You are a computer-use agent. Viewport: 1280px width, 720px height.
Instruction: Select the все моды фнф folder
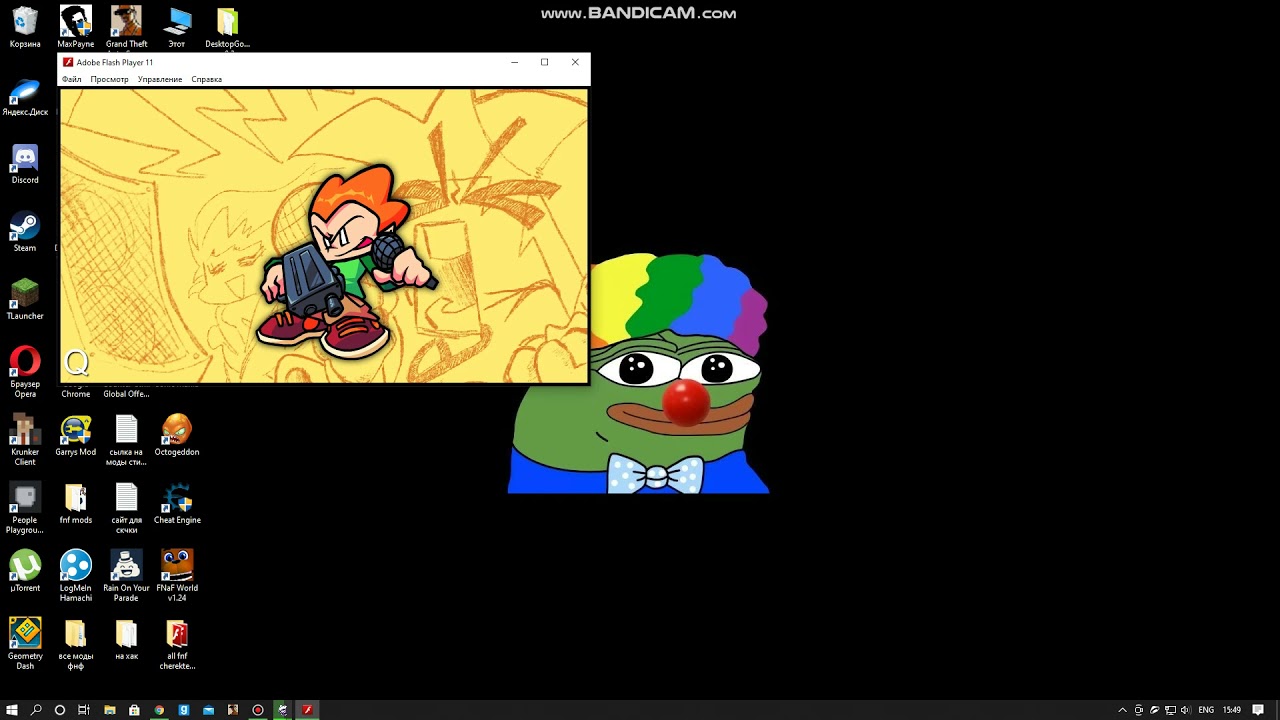tap(76, 643)
